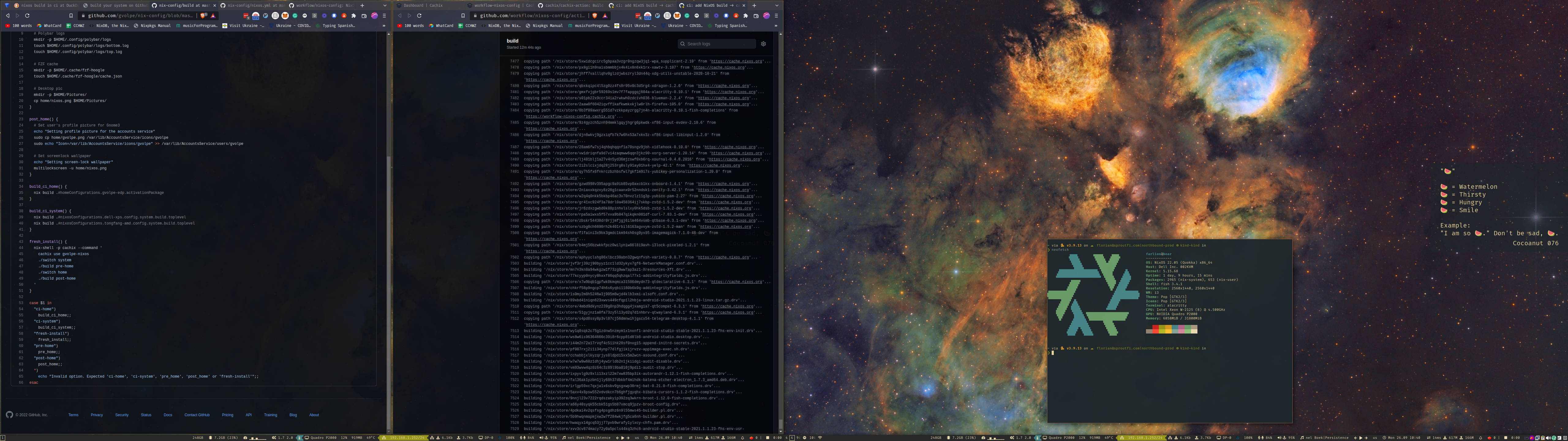Click the Contact GitHub footer link

[x=197, y=415]
